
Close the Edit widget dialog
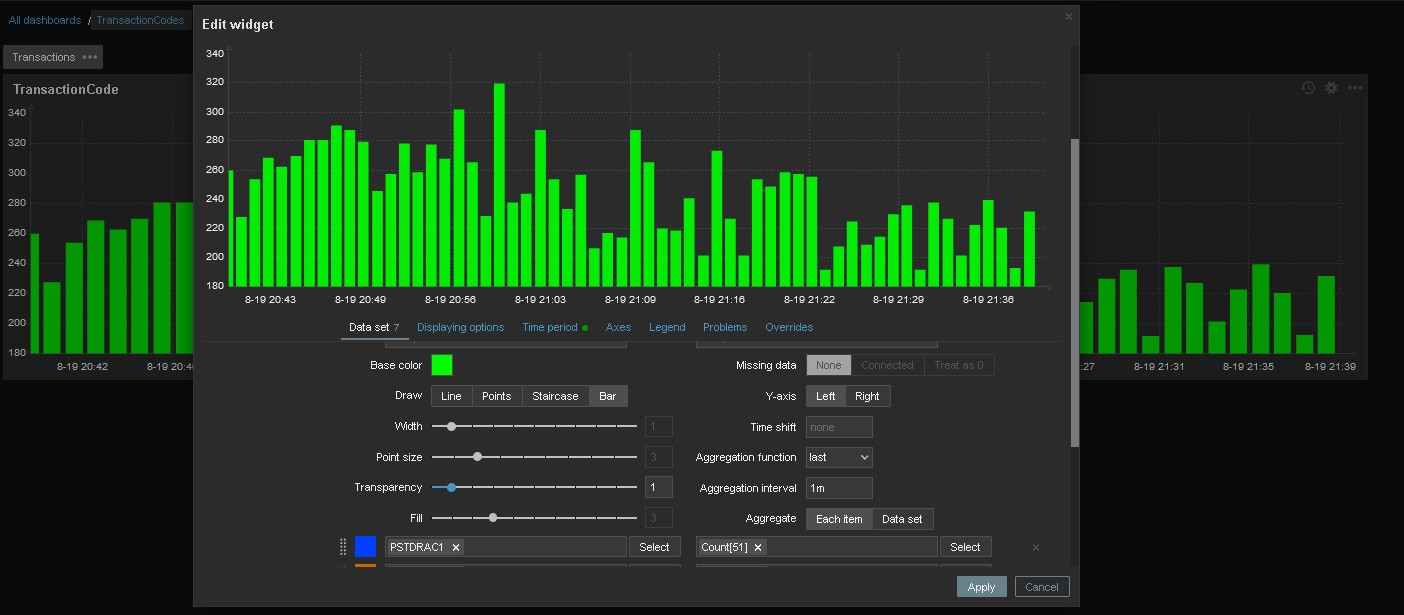1068,17
